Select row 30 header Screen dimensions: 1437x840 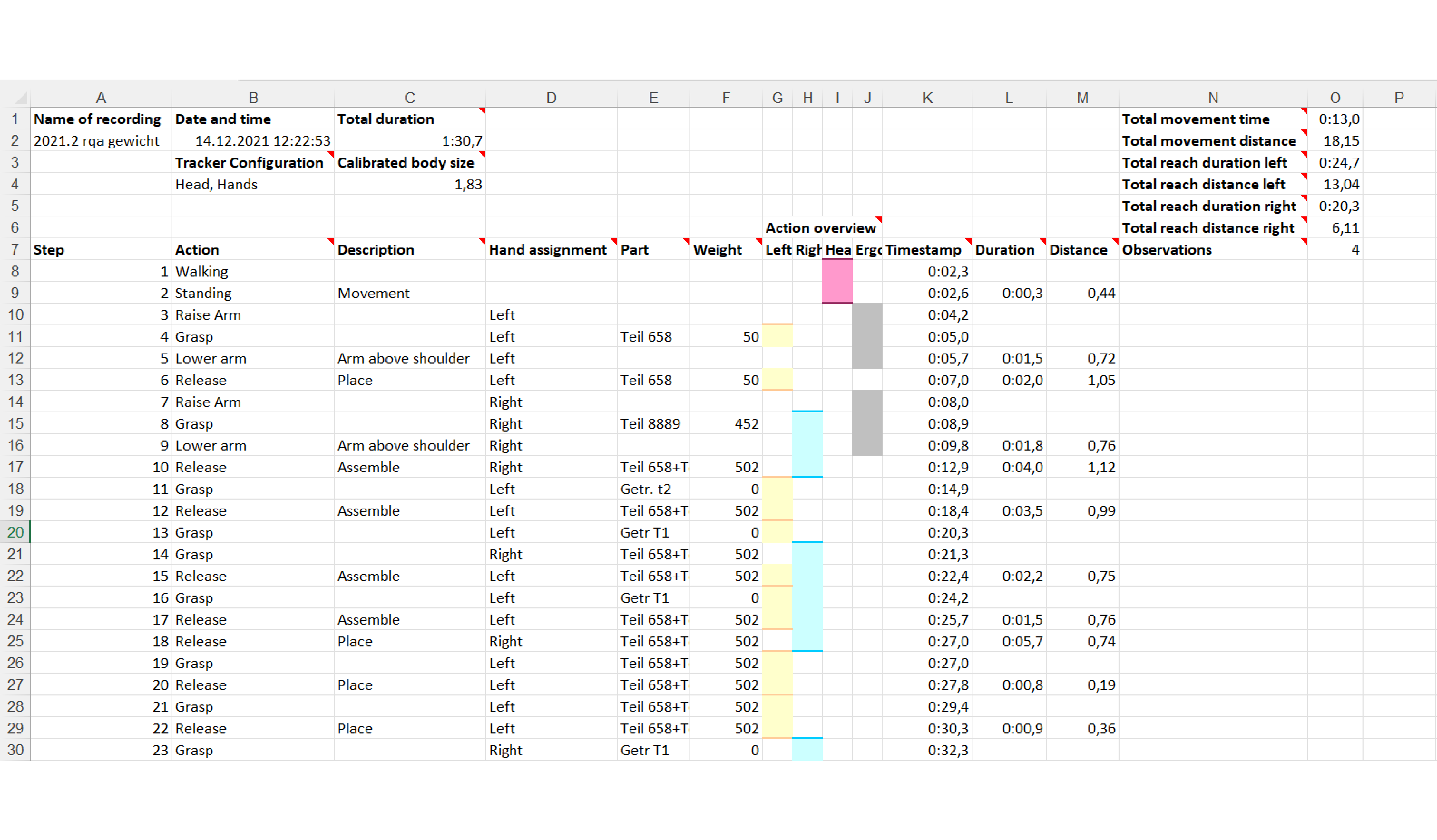coord(15,750)
